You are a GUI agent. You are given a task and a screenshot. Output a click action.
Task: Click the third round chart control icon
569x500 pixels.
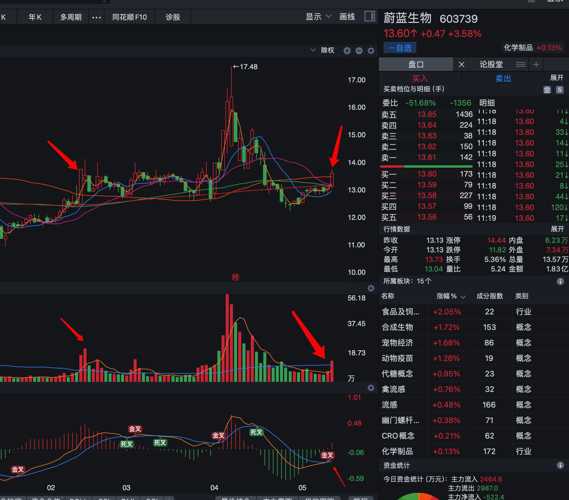pyautogui.click(x=371, y=51)
